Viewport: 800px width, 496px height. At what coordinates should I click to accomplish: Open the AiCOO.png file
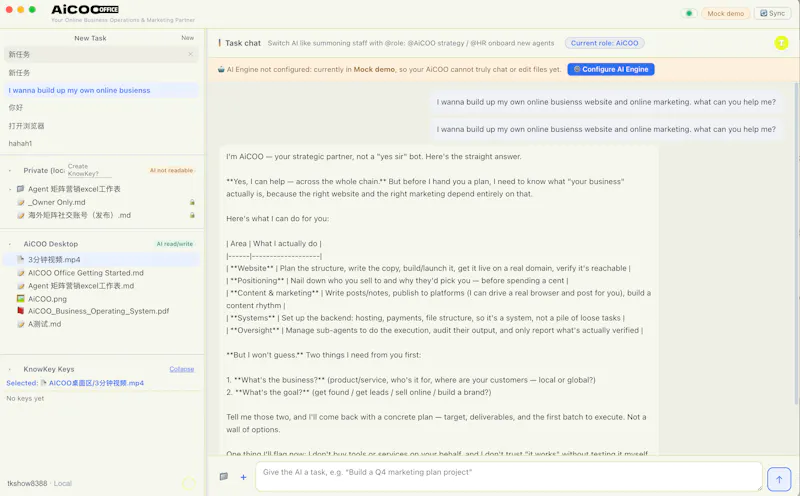pyautogui.click(x=47, y=299)
